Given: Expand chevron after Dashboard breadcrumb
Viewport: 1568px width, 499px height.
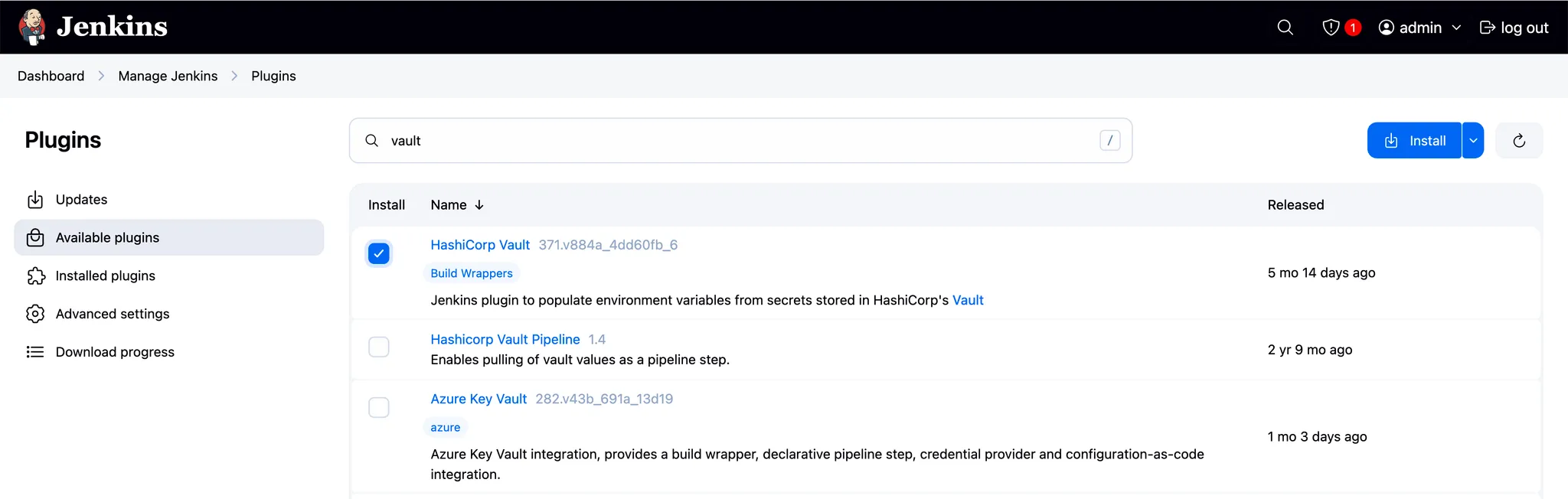Looking at the screenshot, I should 101,76.
